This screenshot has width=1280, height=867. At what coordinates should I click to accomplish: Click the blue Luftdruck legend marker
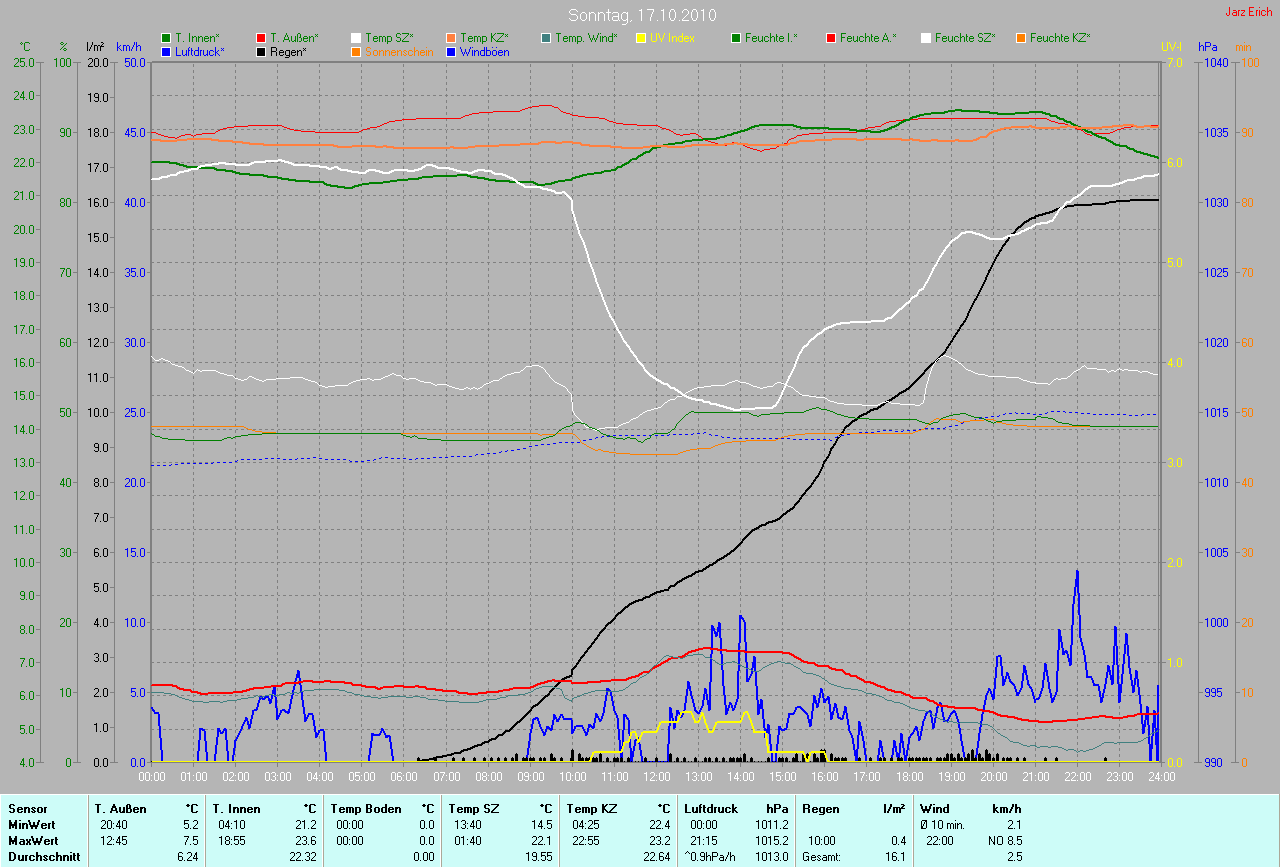pyautogui.click(x=167, y=51)
